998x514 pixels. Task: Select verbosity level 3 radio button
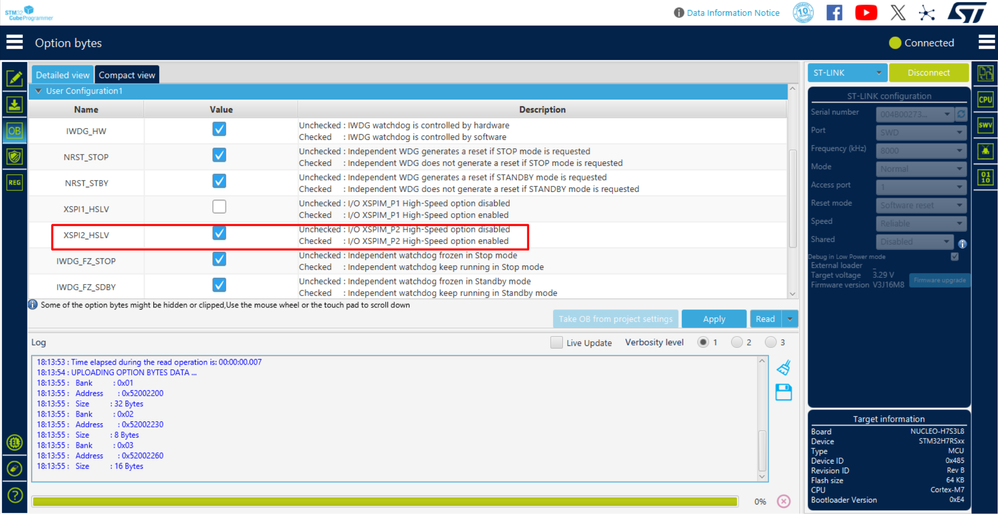pyautogui.click(x=771, y=342)
